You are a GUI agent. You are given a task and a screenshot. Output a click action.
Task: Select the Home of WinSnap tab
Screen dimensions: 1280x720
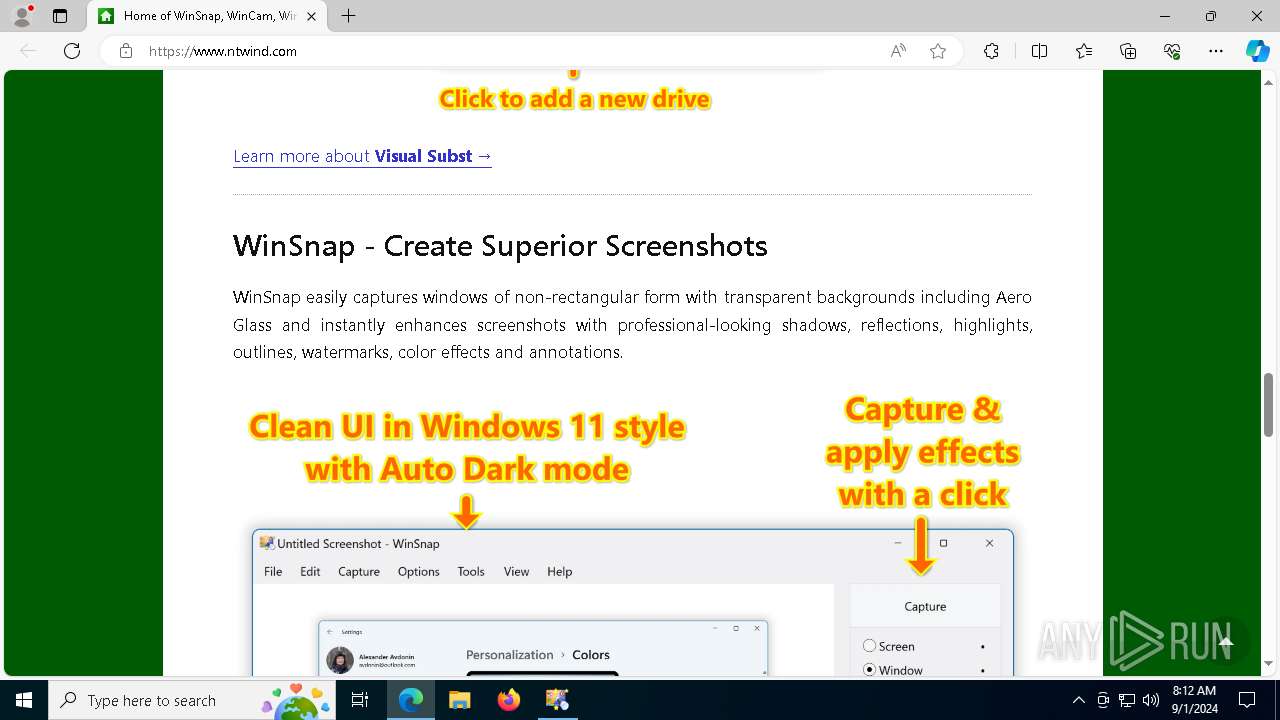pos(208,16)
